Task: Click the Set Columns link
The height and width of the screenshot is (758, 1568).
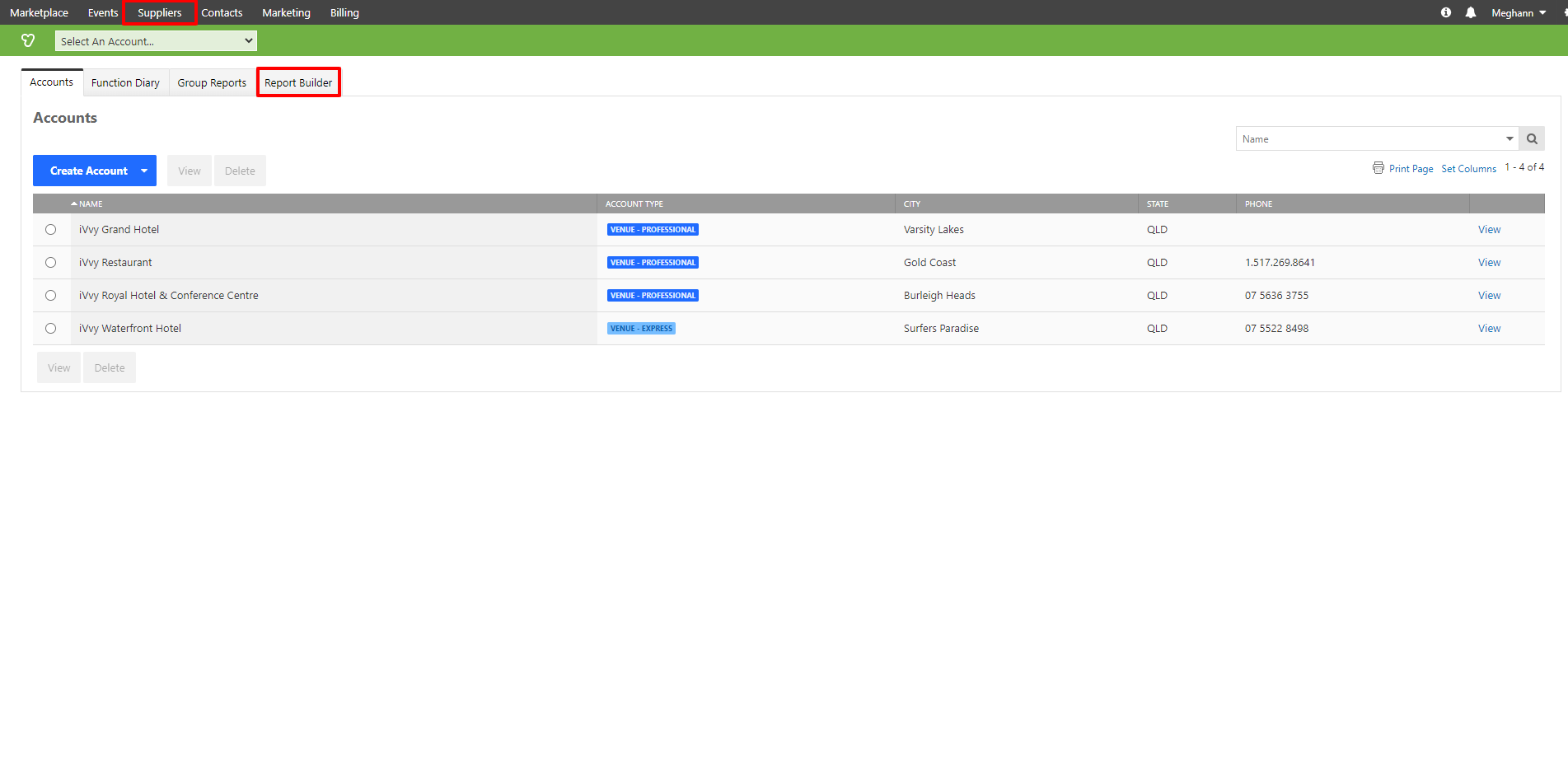Action: 1468,168
